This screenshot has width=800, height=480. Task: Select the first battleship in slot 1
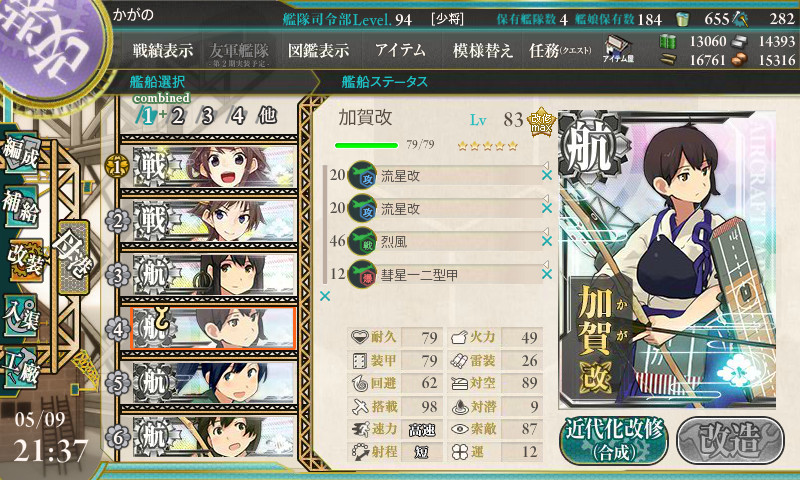[214, 167]
